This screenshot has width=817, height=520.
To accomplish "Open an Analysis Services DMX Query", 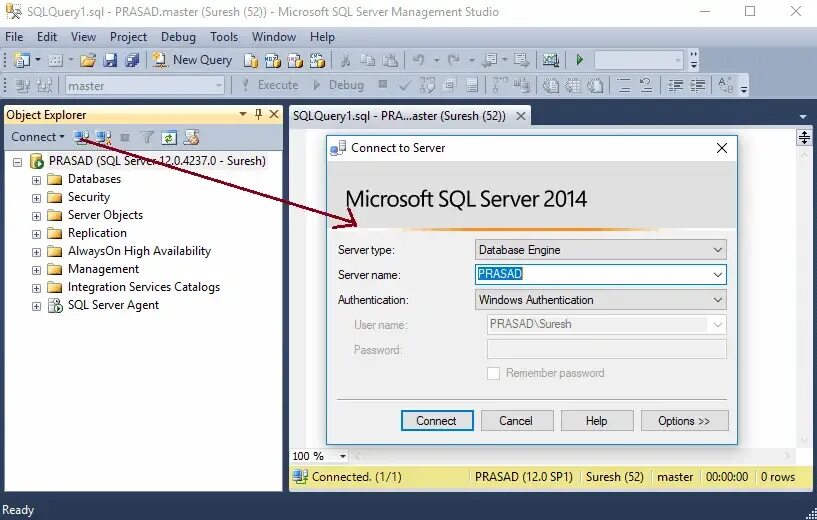I will click(295, 60).
